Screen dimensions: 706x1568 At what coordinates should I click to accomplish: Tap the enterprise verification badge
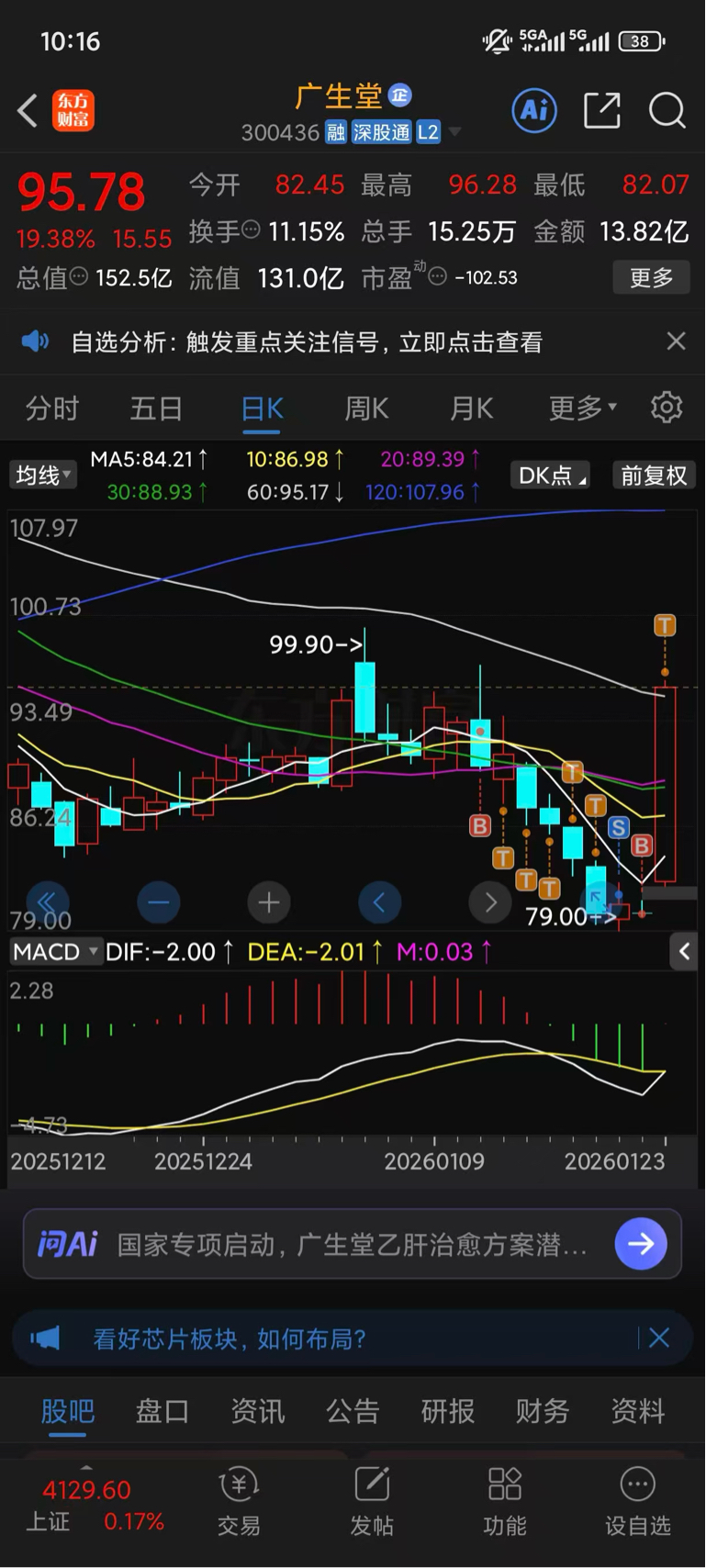coord(399,95)
